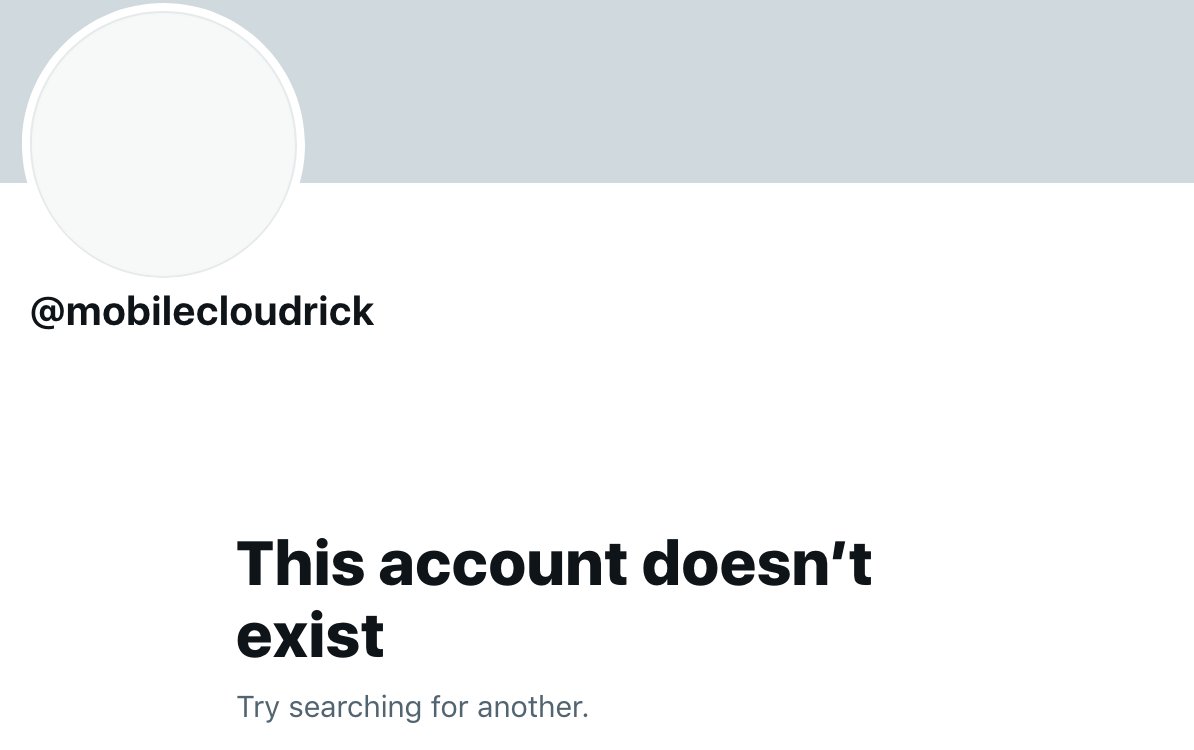Click the "Try searching for another." text
The image size is (1194, 750).
point(413,707)
